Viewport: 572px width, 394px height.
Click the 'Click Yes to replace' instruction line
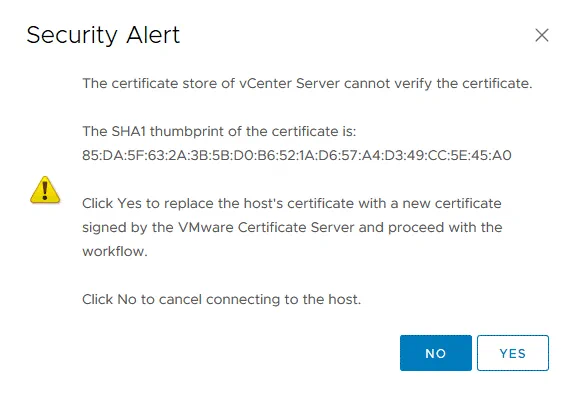(x=292, y=203)
